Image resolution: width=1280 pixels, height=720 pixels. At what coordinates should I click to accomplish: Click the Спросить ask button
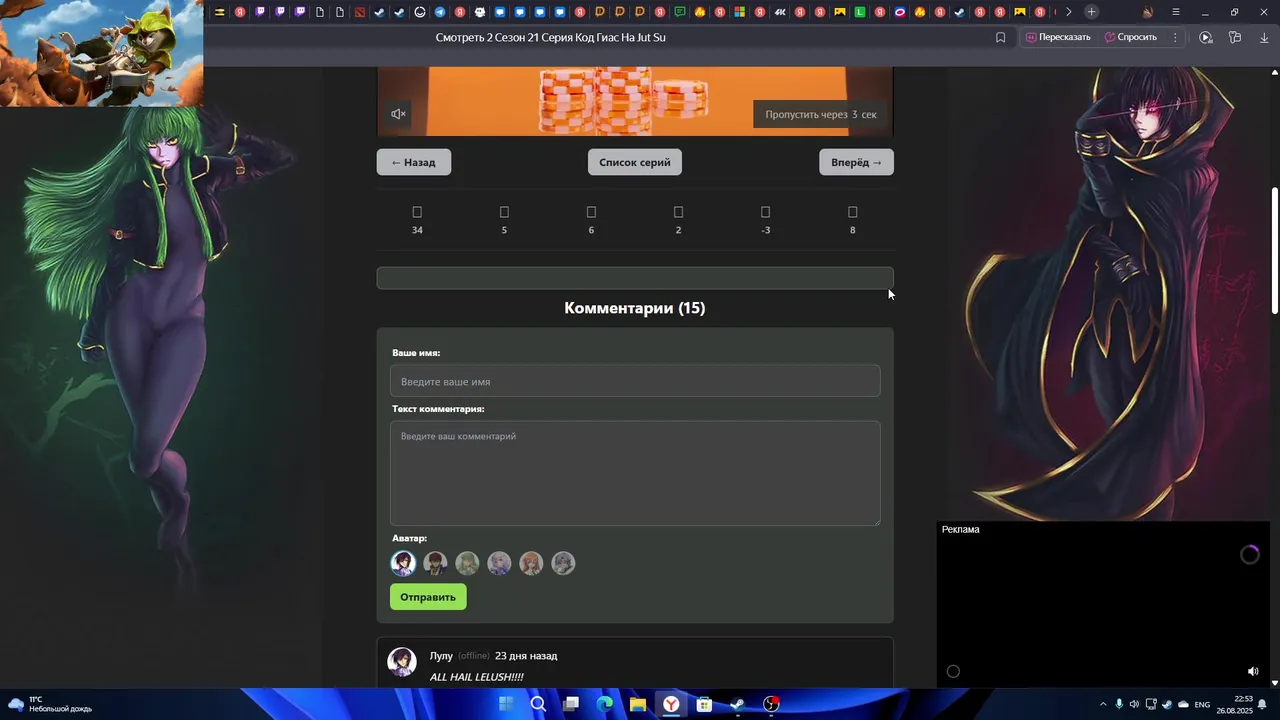tap(1131, 37)
